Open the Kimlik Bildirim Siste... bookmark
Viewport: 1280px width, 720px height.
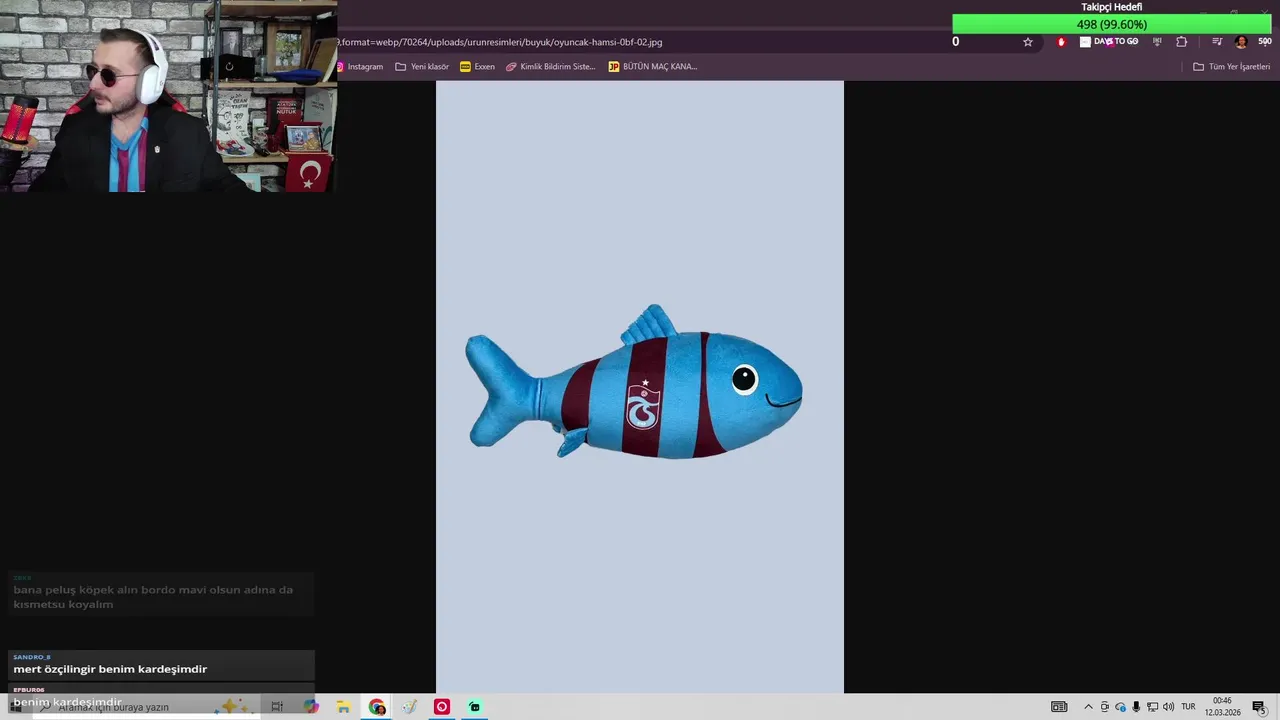click(550, 67)
